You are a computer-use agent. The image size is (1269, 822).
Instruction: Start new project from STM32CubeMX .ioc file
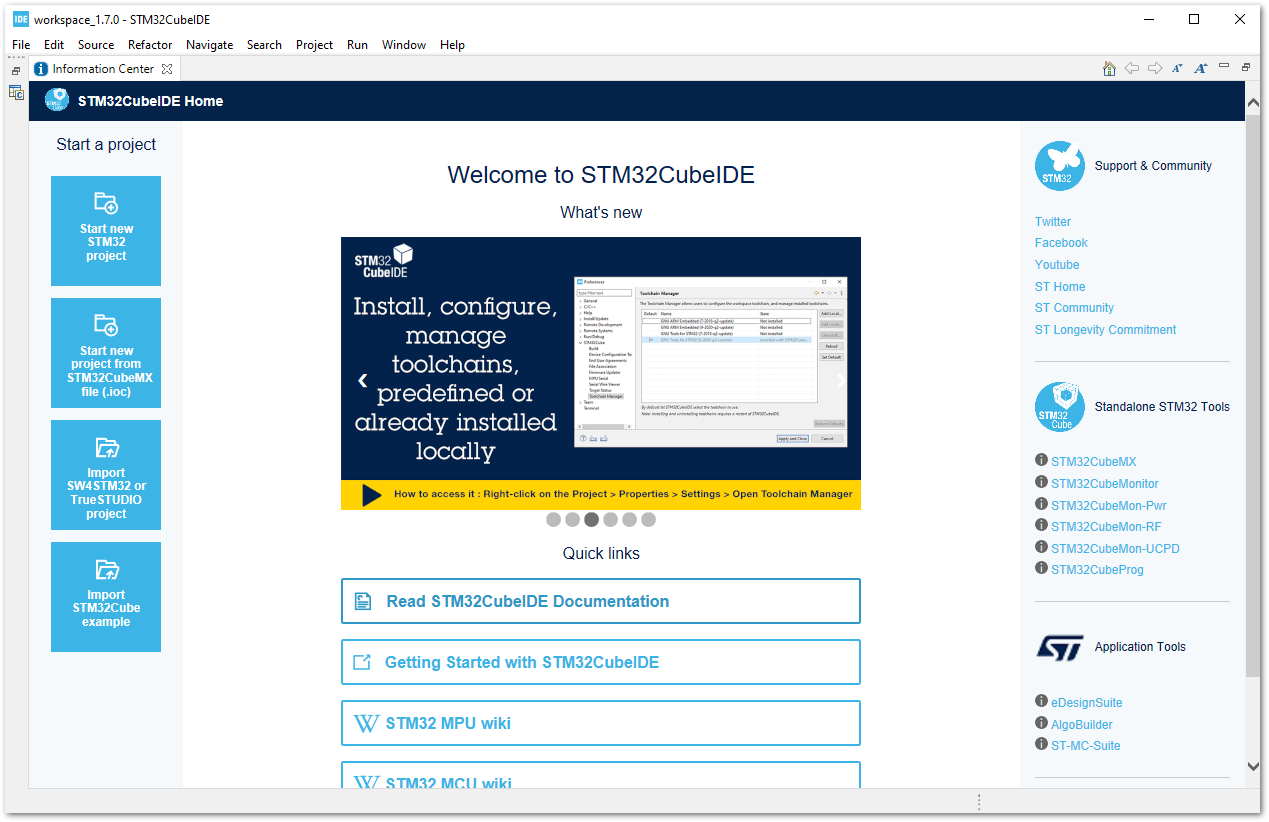106,353
